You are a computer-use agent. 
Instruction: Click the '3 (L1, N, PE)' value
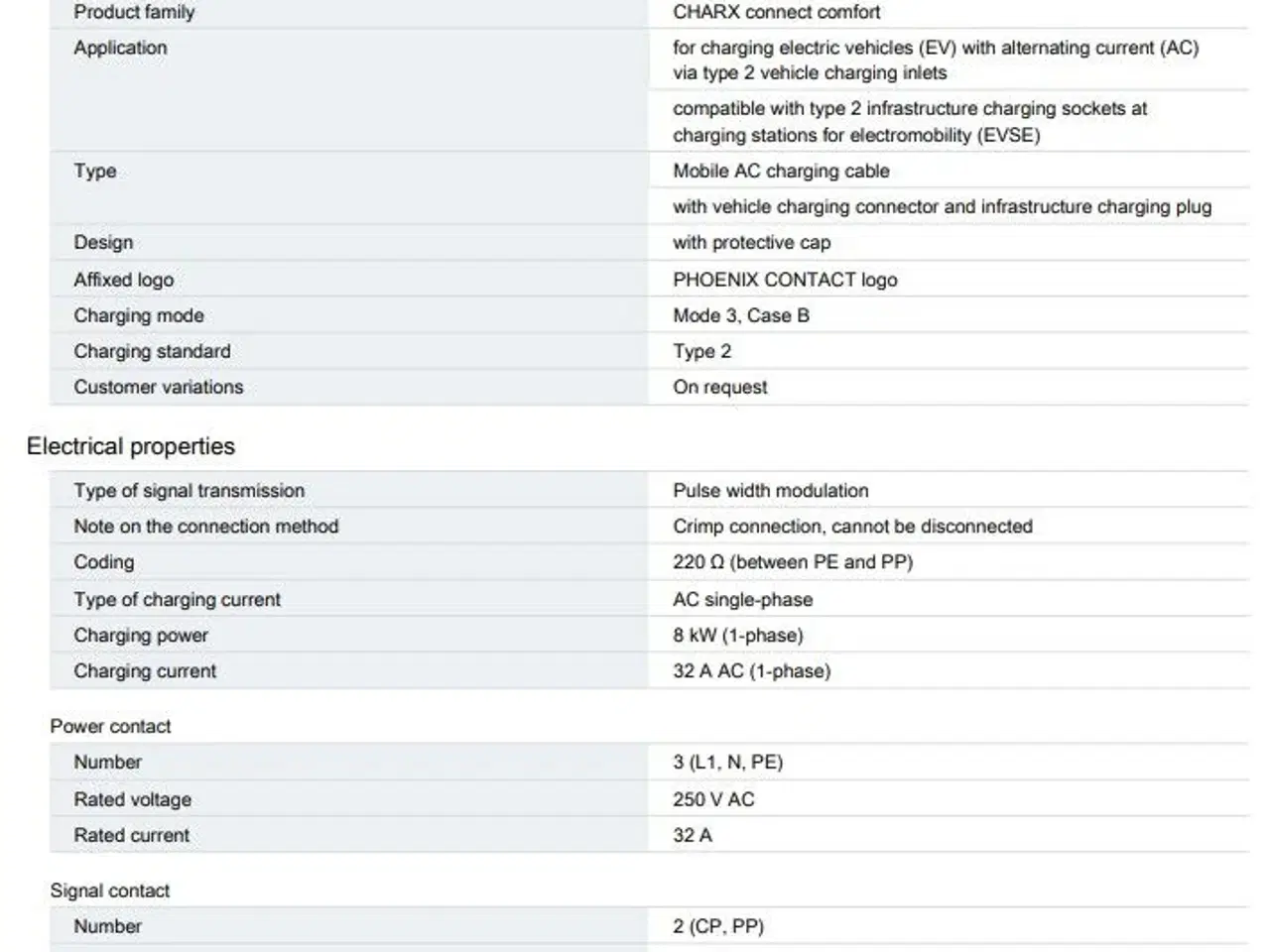pos(727,762)
